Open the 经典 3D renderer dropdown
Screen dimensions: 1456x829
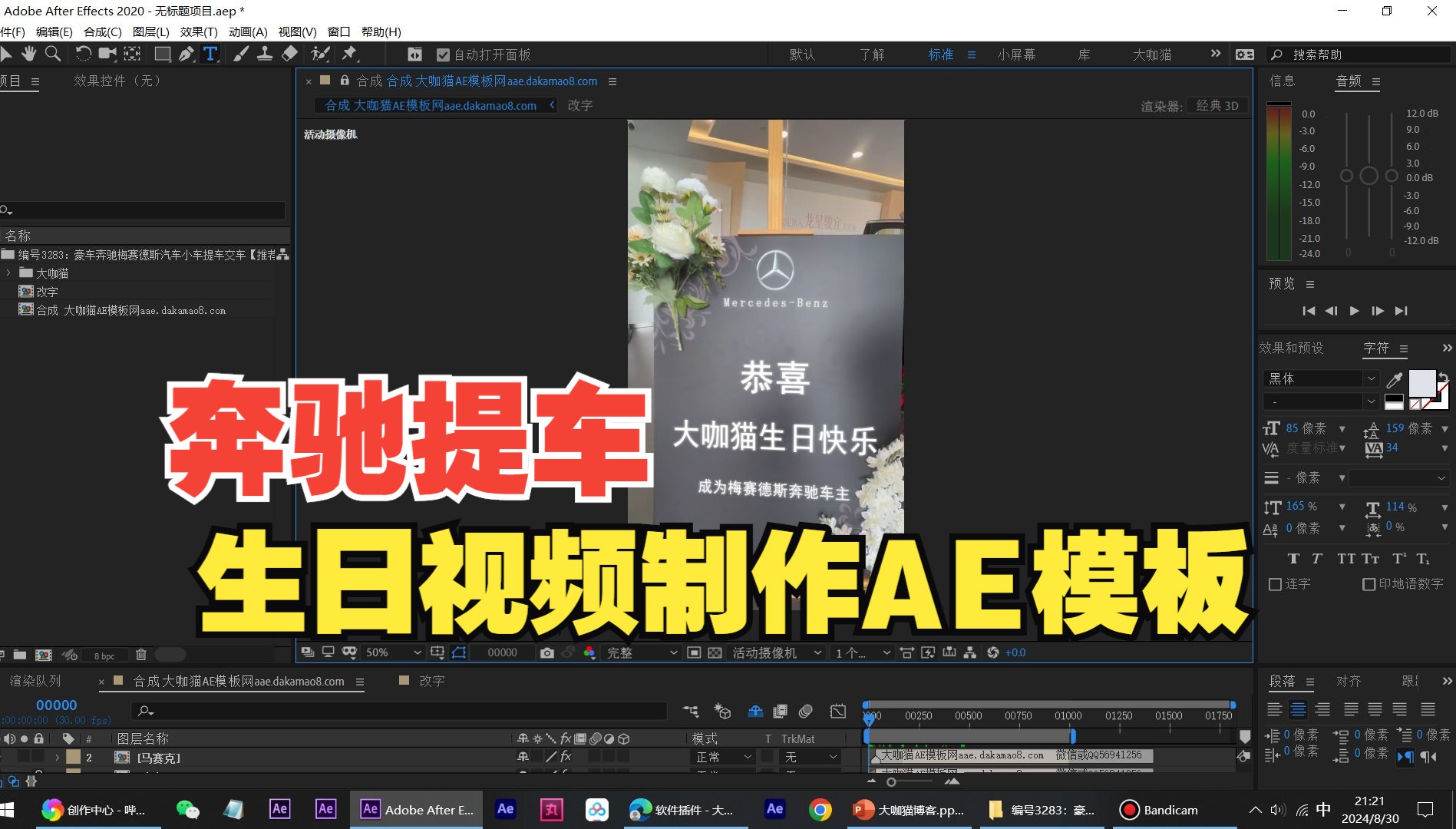[1217, 106]
